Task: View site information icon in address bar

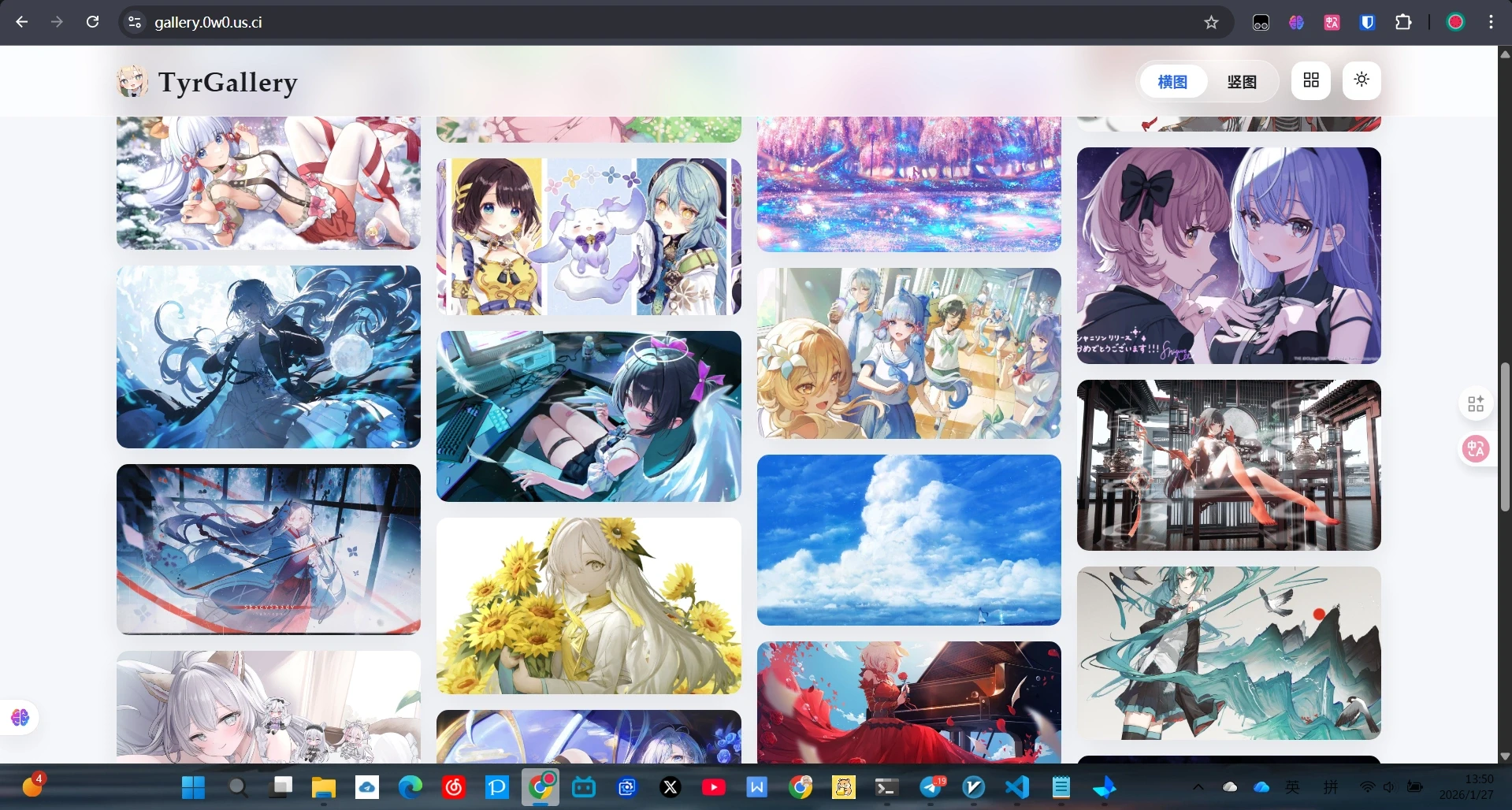Action: click(x=135, y=22)
